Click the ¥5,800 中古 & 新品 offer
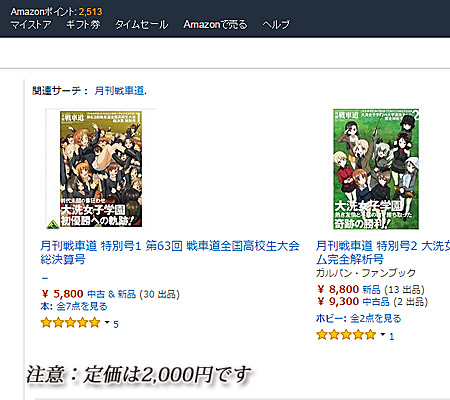 click(110, 294)
